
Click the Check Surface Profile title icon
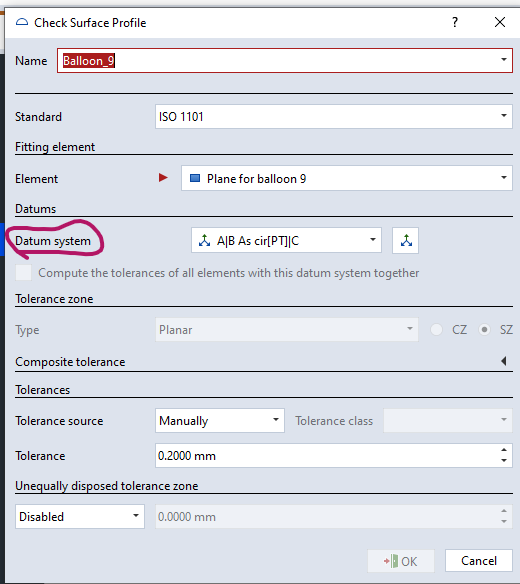22,22
